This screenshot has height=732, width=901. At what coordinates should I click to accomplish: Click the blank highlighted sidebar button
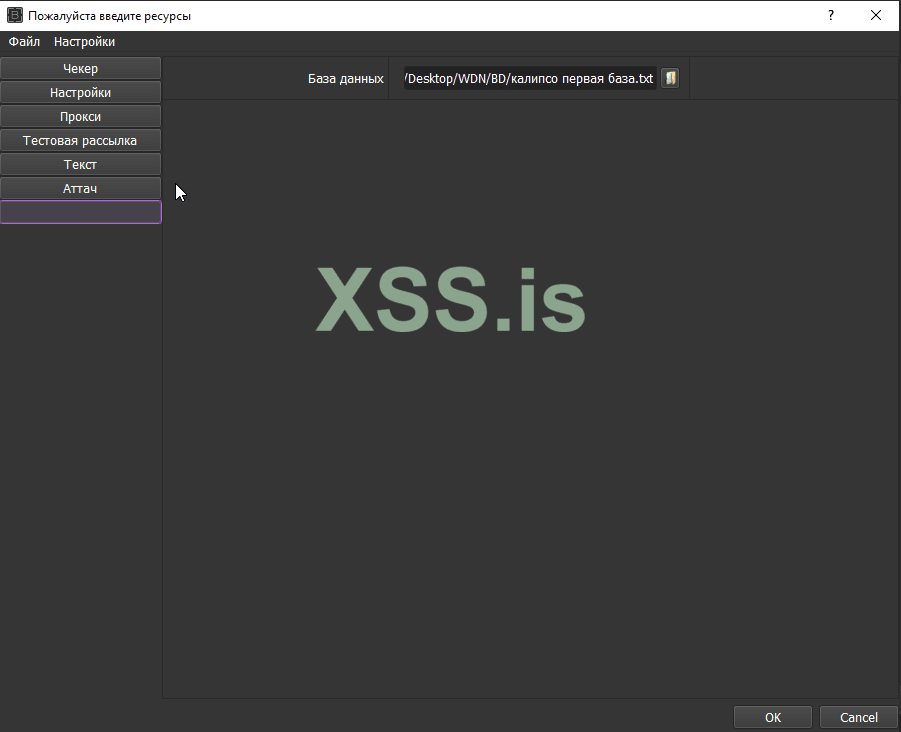point(80,212)
